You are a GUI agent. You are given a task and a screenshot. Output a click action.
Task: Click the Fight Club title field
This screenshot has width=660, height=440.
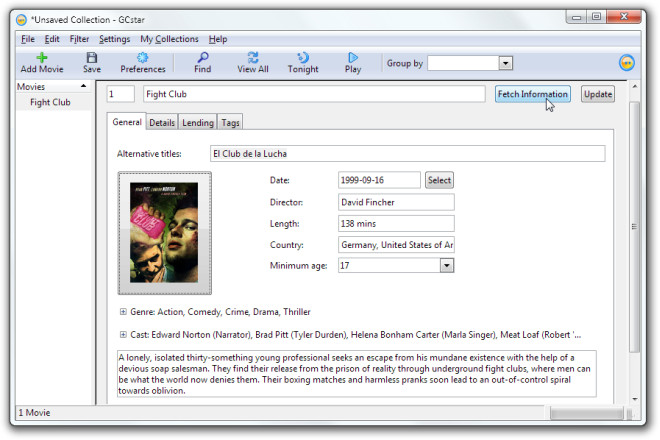tap(314, 94)
